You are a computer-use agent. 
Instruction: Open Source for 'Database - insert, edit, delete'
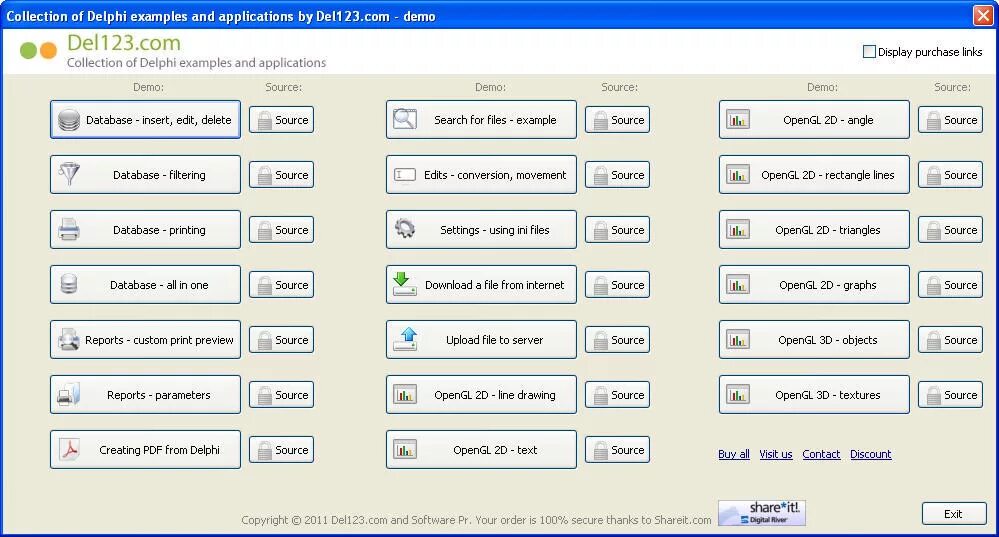click(x=282, y=120)
